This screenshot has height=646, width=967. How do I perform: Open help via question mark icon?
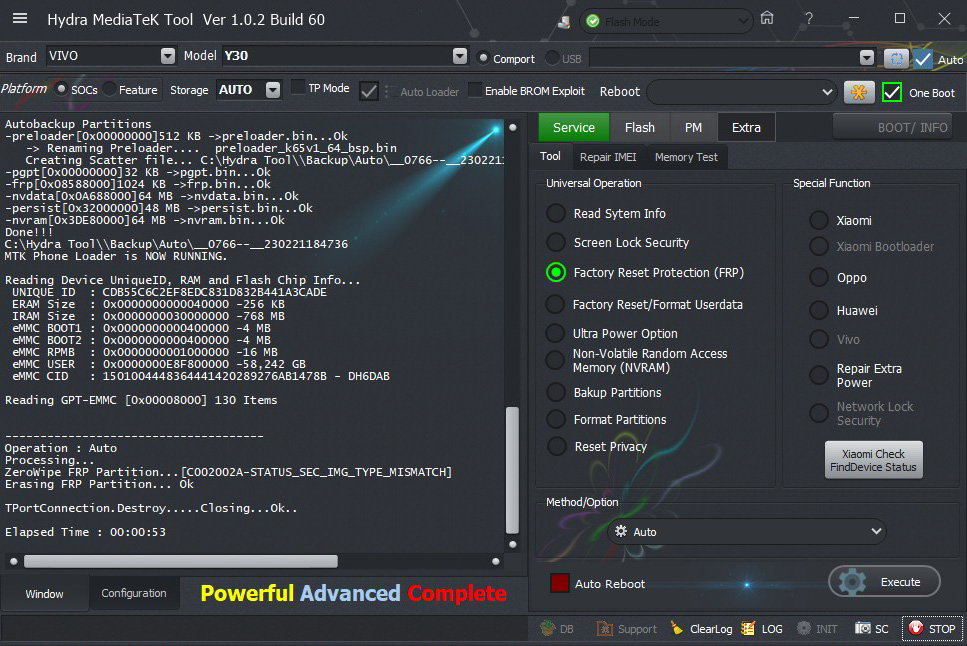click(x=808, y=18)
